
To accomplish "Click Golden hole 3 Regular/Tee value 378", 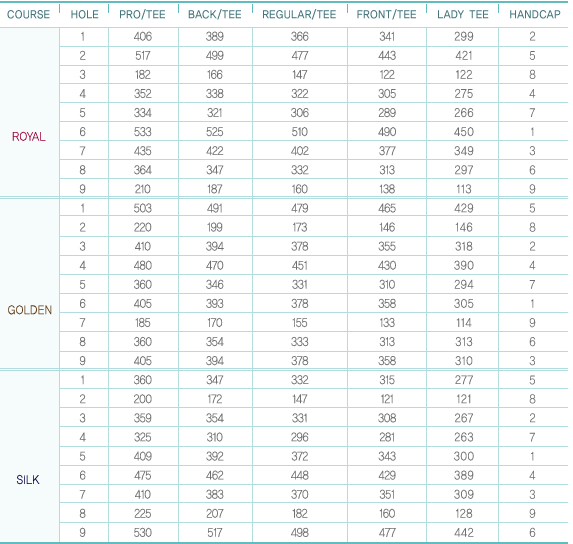I will point(300,246).
